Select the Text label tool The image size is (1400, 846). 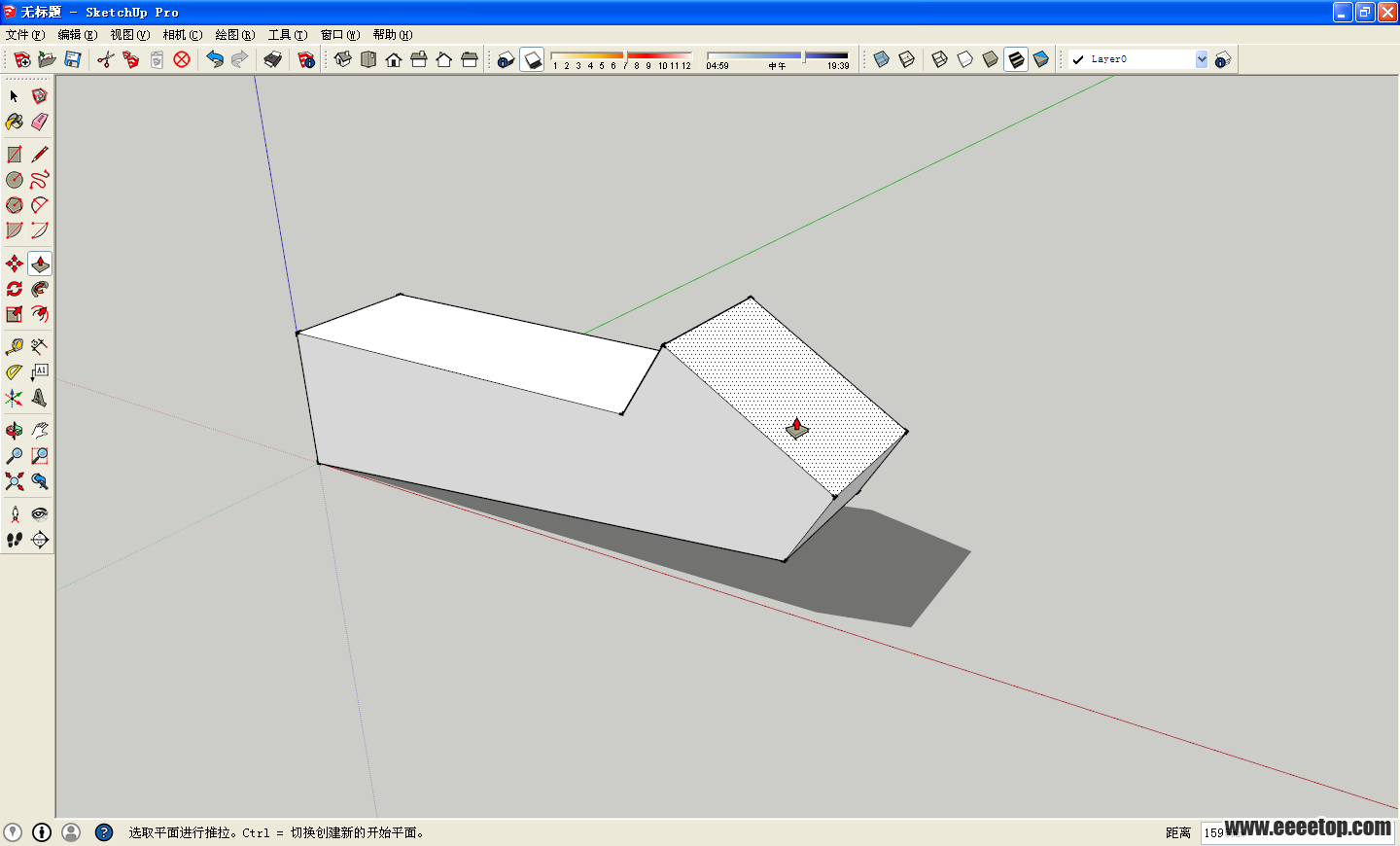pyautogui.click(x=40, y=372)
